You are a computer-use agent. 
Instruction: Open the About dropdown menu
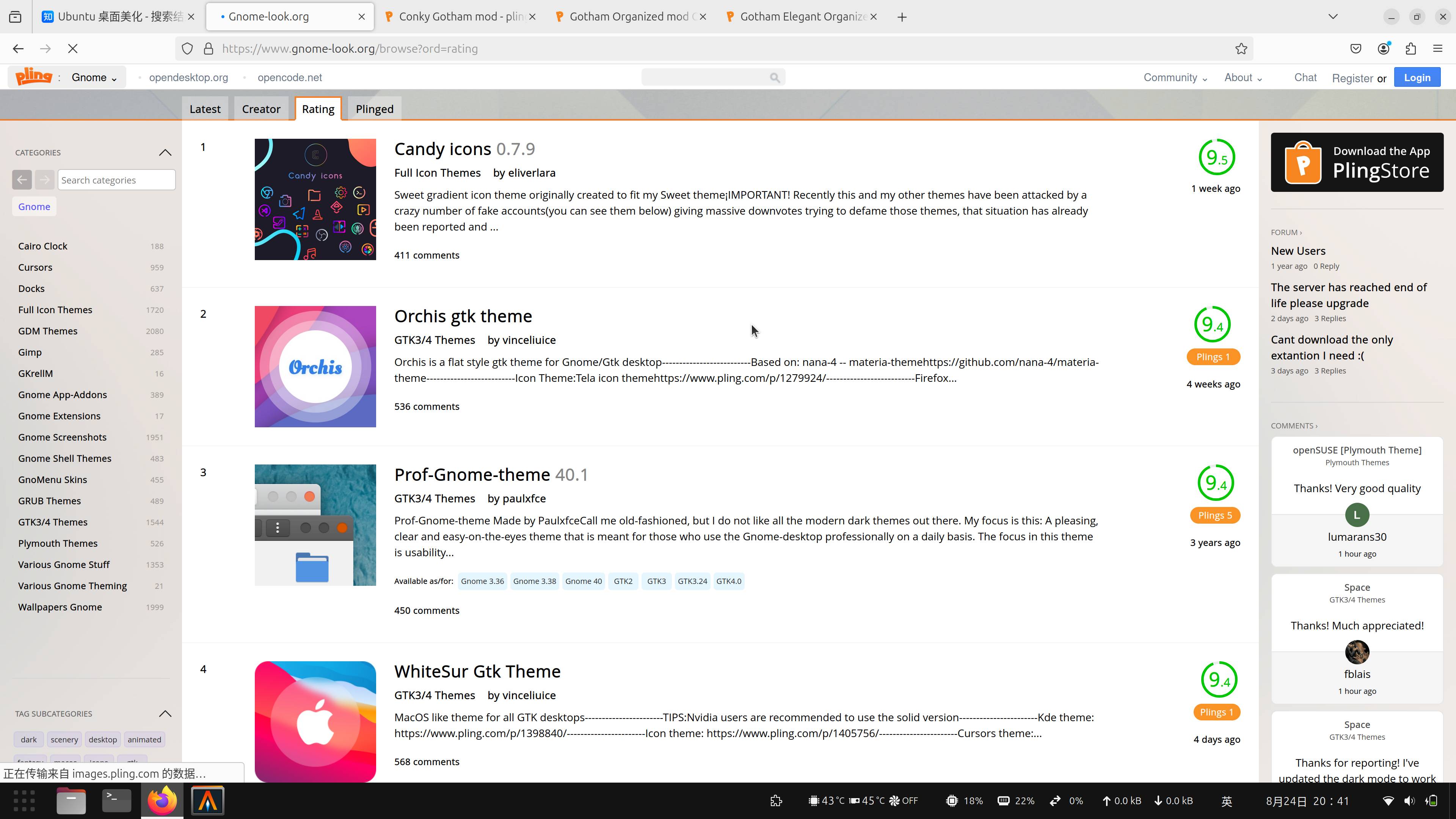point(1243,77)
